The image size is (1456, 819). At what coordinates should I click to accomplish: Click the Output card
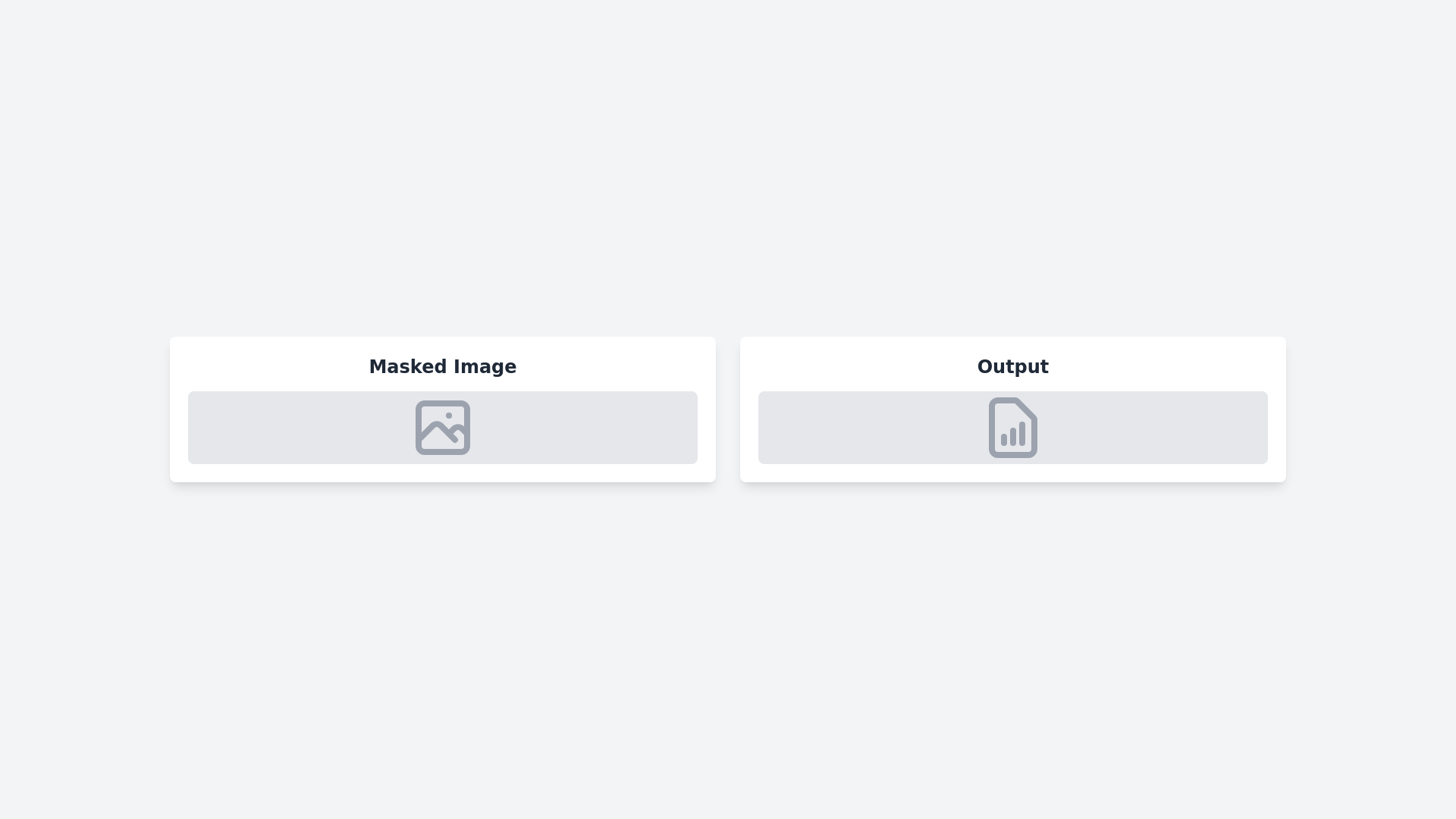point(1012,409)
